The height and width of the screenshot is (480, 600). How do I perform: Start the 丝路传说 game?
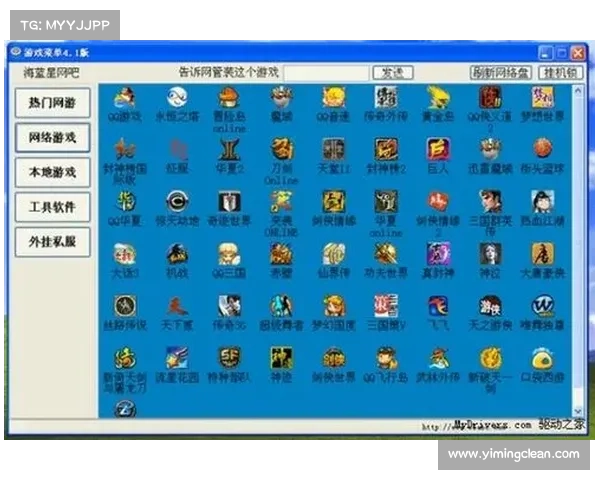tap(125, 306)
